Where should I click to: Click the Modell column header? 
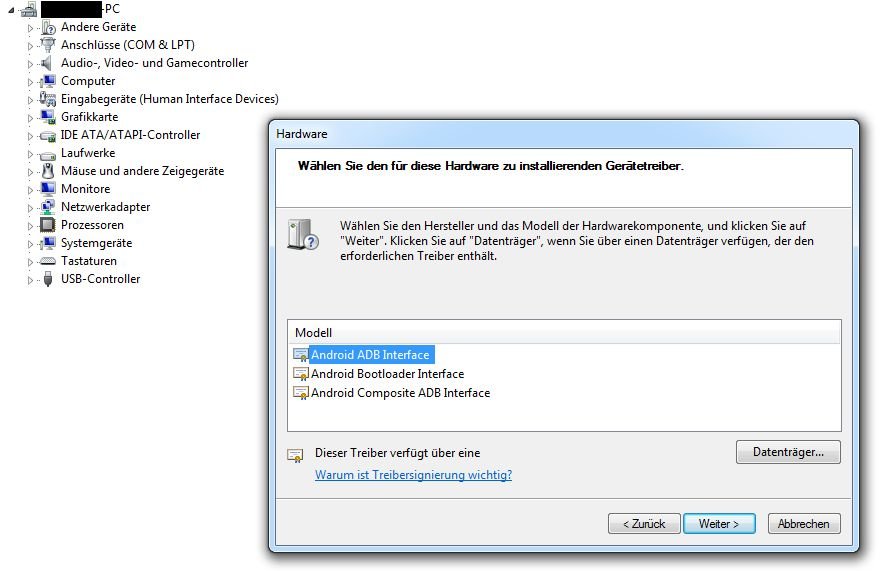tap(564, 332)
